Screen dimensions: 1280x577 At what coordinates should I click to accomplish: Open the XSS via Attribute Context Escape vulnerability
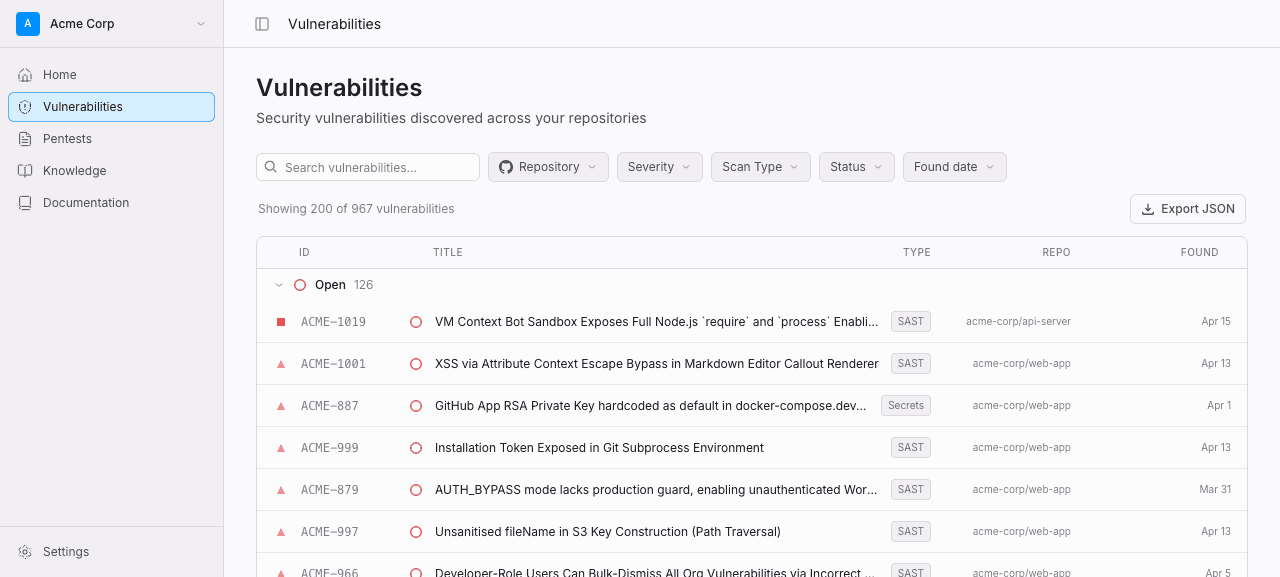(656, 364)
